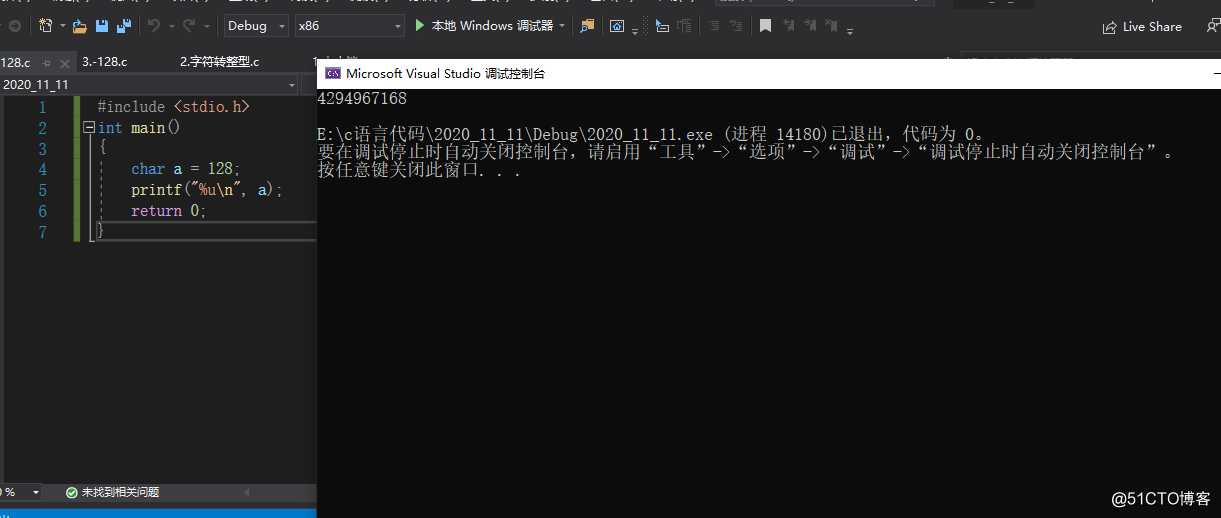Click the Live Share button
Screen dimensions: 1221x518
coord(1142,27)
